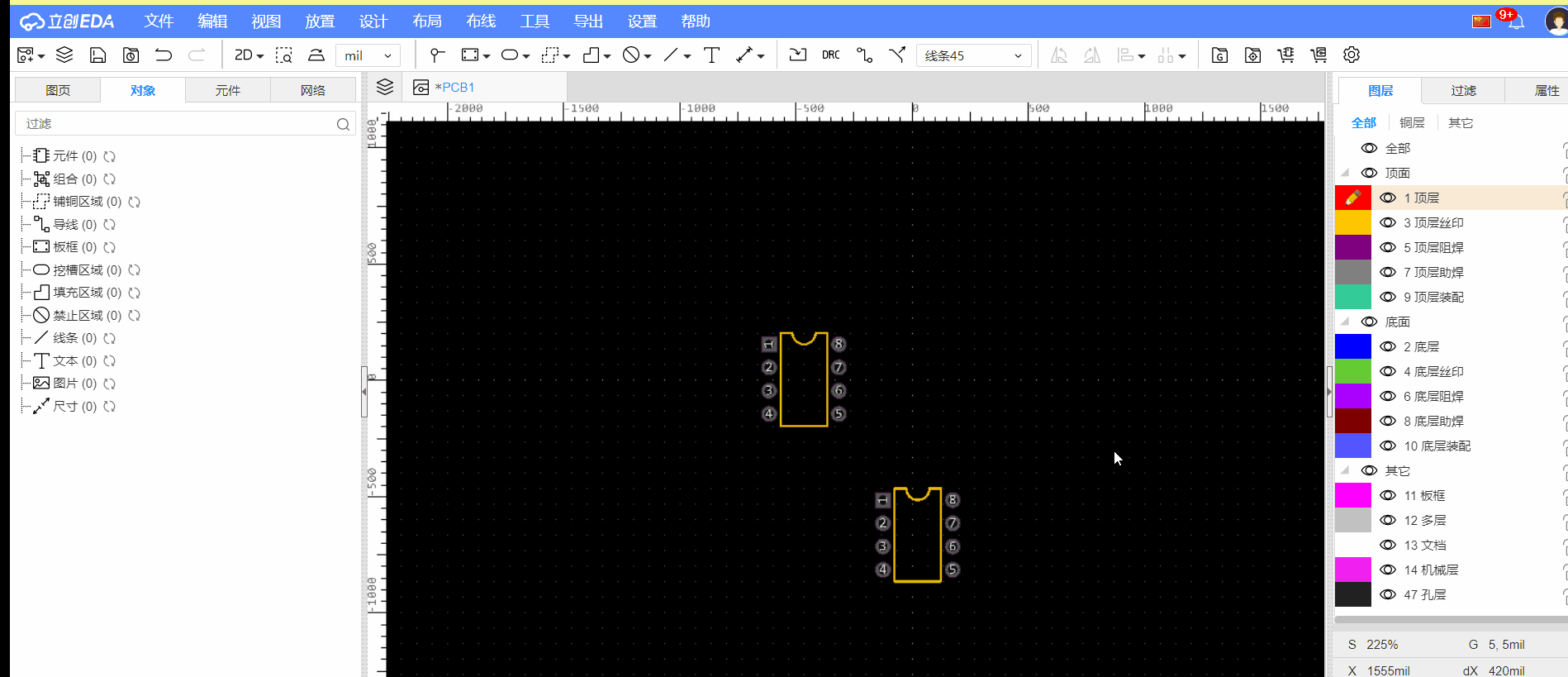Toggle visibility of 3 顶层丝印 layer
1568x677 pixels.
click(1388, 222)
